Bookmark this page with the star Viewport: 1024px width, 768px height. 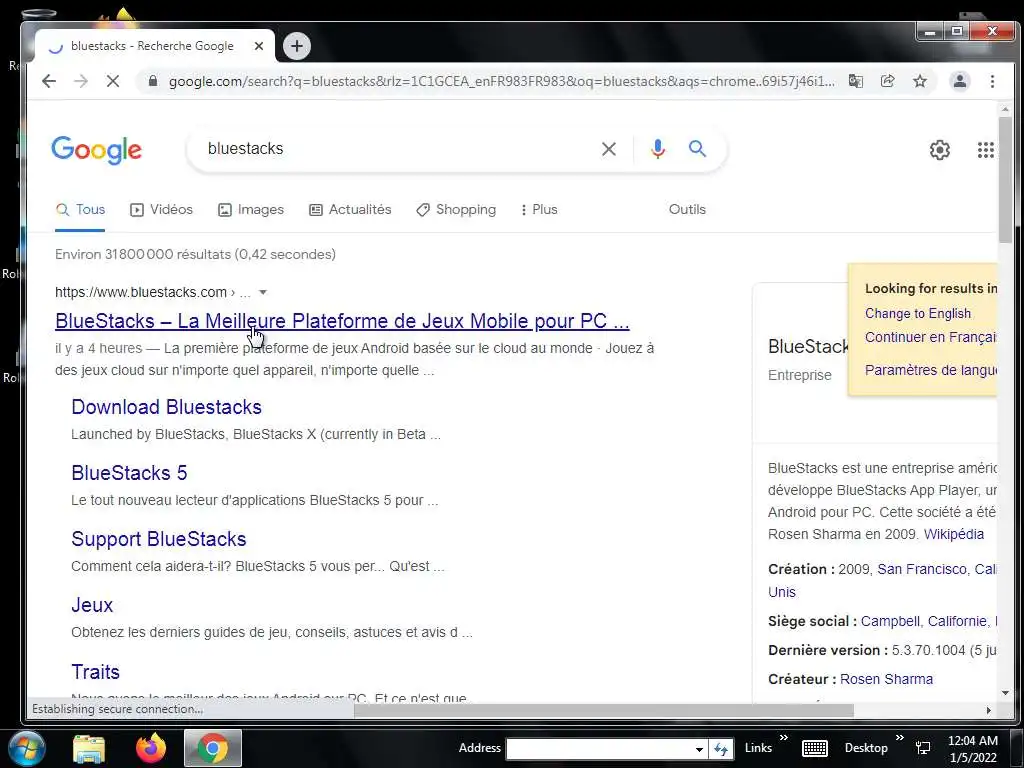920,81
